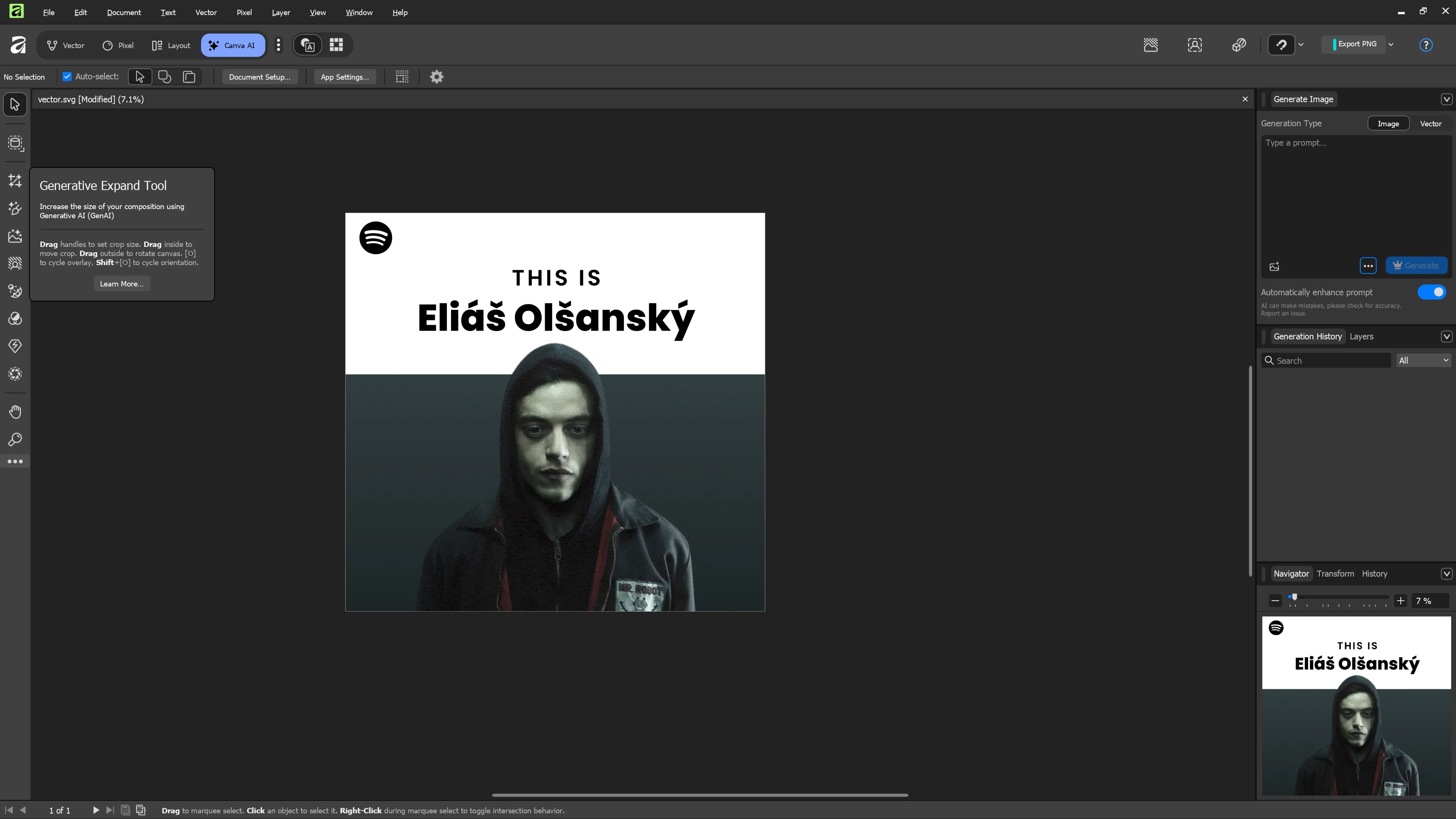Image resolution: width=1456 pixels, height=819 pixels.
Task: Click the Generate button
Action: [x=1416, y=266]
